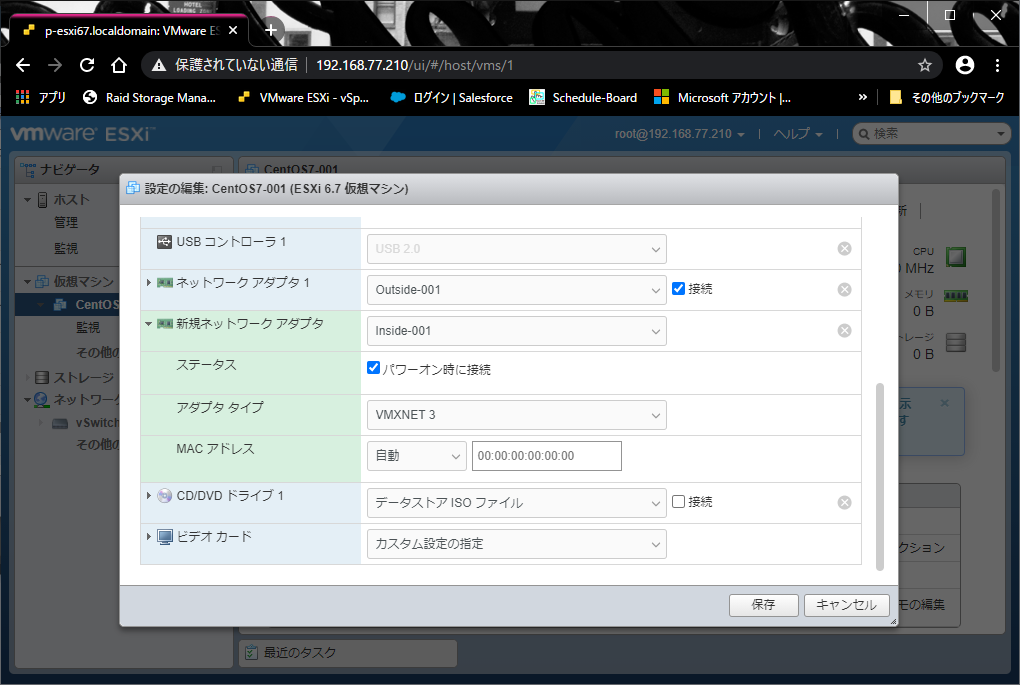Screen dimensions: 1020x685
Task: Open the Chrome three-dot menu
Action: (x=997, y=65)
